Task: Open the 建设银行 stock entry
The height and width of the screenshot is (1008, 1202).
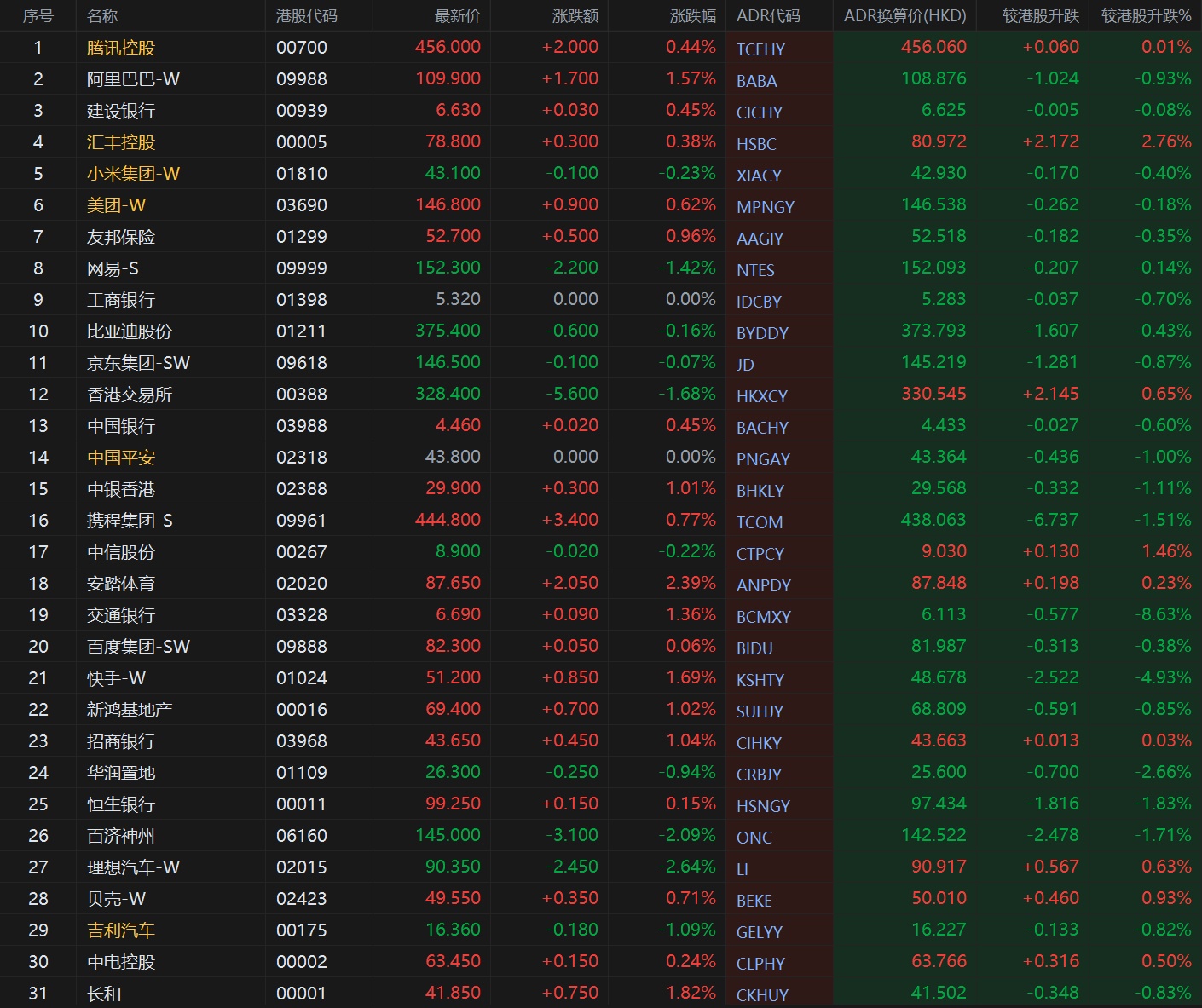Action: pos(121,111)
